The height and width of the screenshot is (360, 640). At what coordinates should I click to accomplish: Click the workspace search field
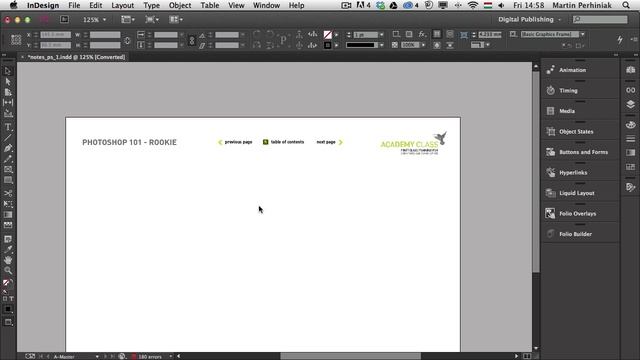(600, 19)
